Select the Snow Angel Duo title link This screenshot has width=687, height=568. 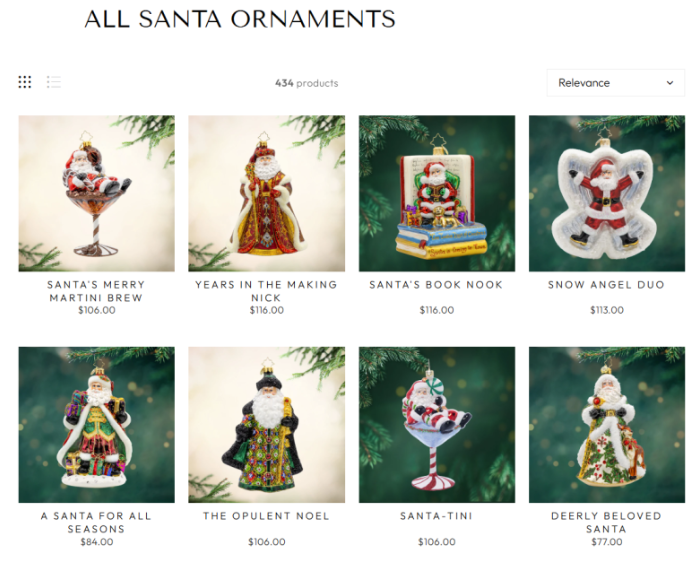606,285
